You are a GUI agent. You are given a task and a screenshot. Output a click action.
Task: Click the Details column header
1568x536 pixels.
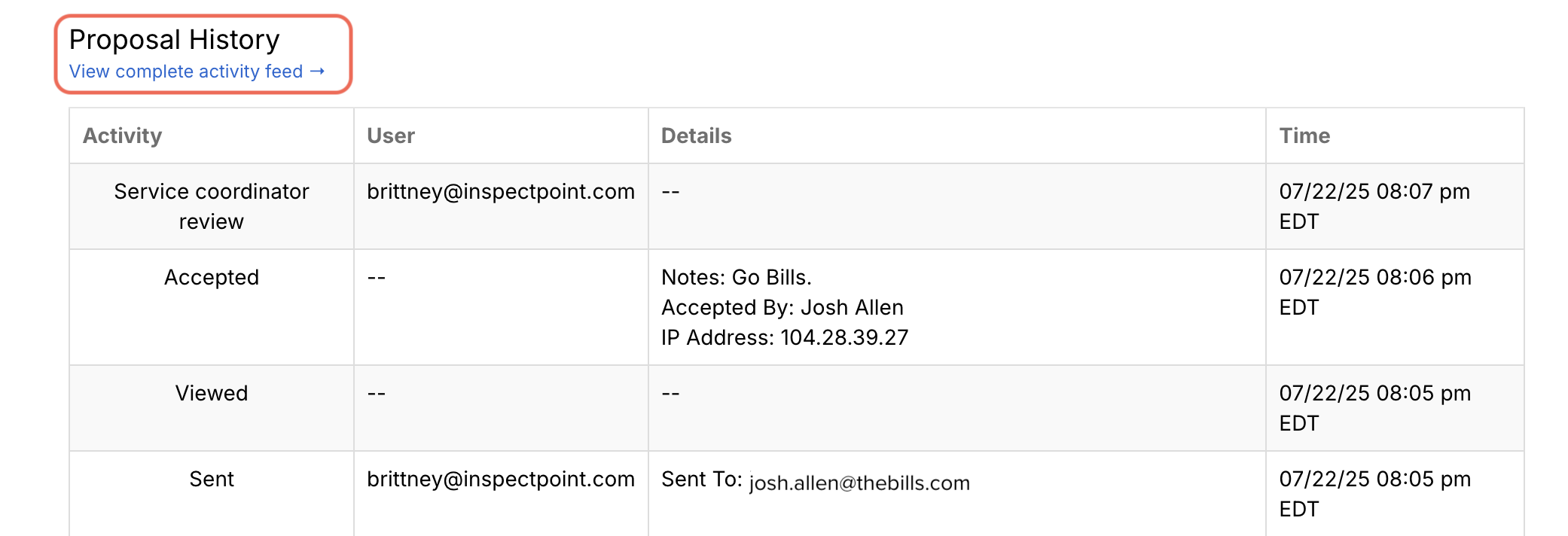click(696, 136)
